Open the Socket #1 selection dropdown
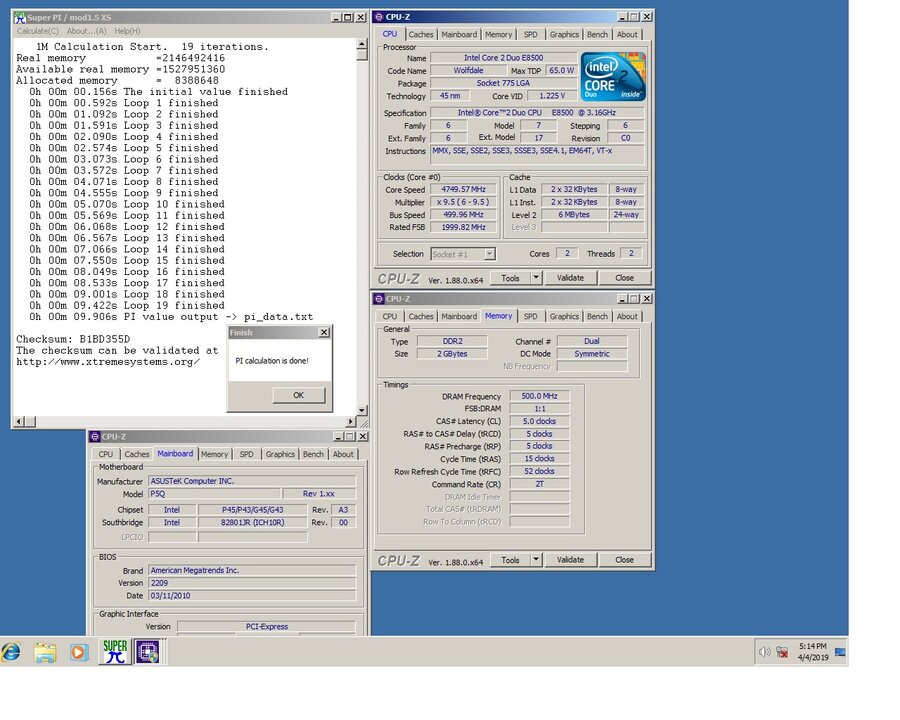This screenshot has height=720, width=900. point(463,254)
